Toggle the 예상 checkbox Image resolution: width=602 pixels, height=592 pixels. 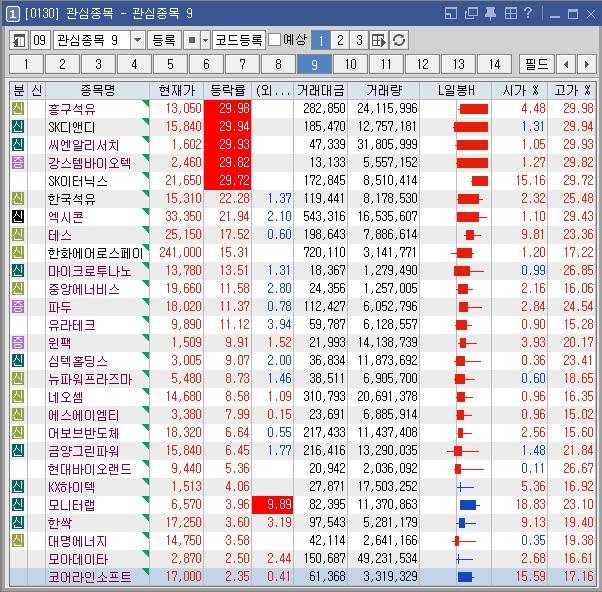(274, 40)
